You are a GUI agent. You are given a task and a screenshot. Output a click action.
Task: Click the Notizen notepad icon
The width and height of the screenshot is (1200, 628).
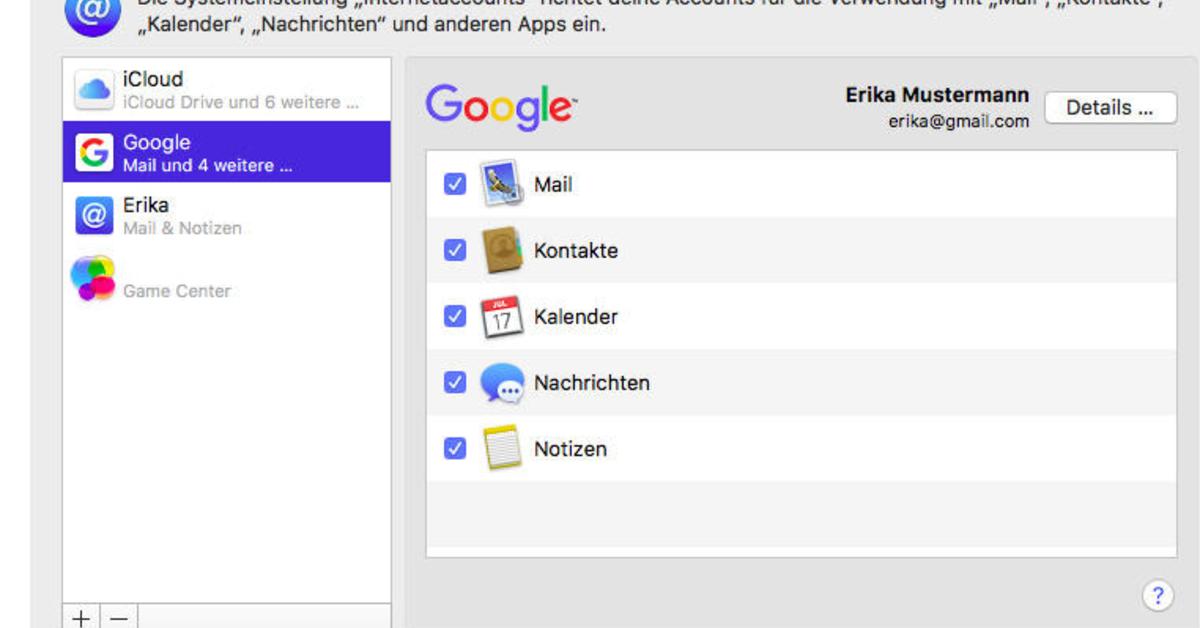click(x=501, y=448)
